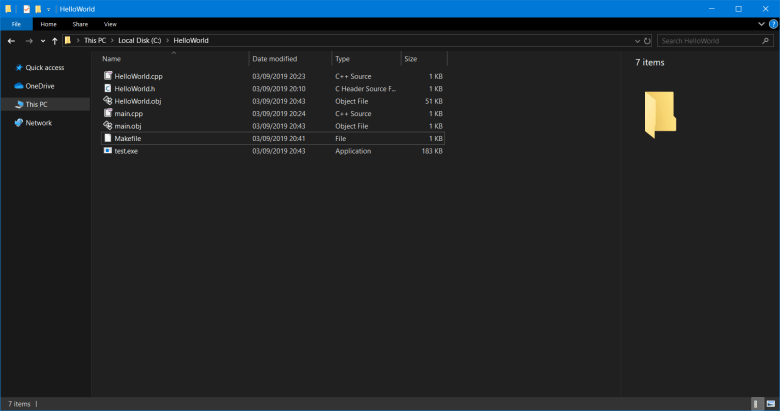This screenshot has height=411, width=780.
Task: Expand the address bar history dropdown
Action: point(637,41)
